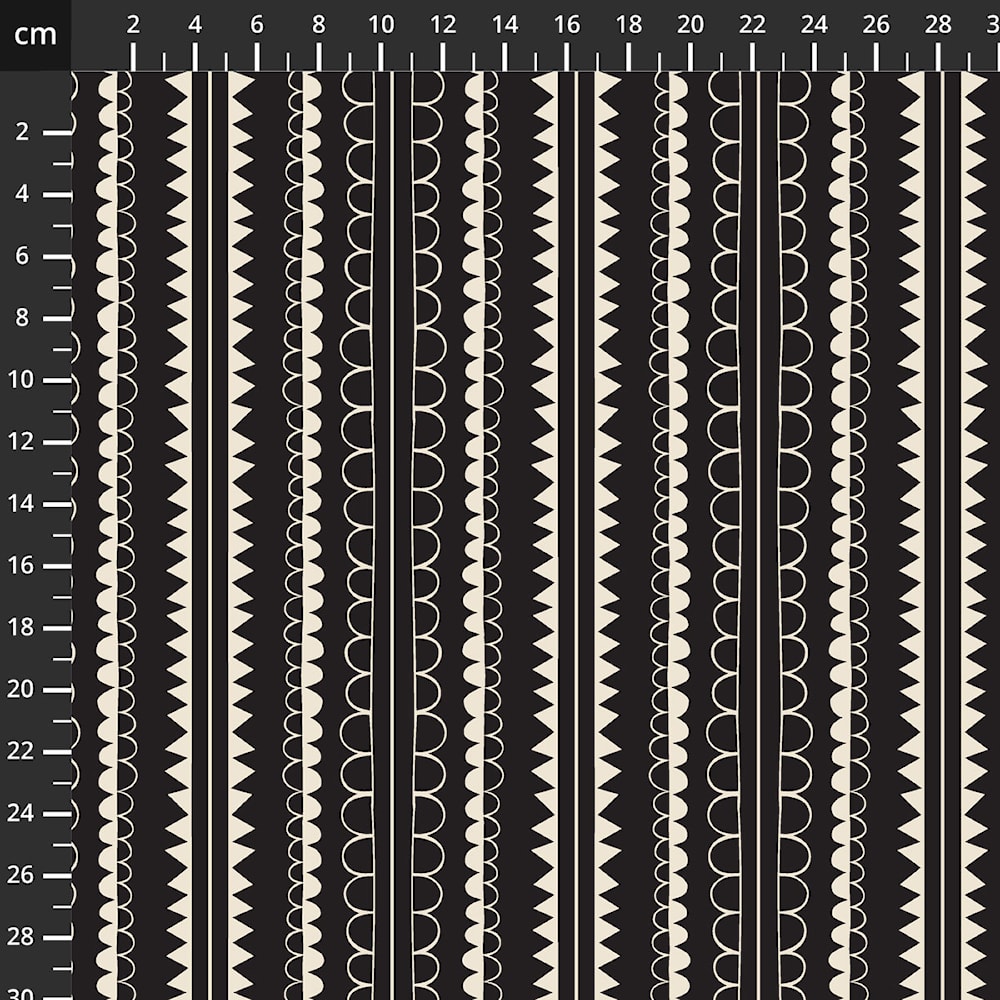Viewport: 1000px width, 1000px height.
Task: Select the 26 mark on the horizontal ruler
Action: click(876, 25)
